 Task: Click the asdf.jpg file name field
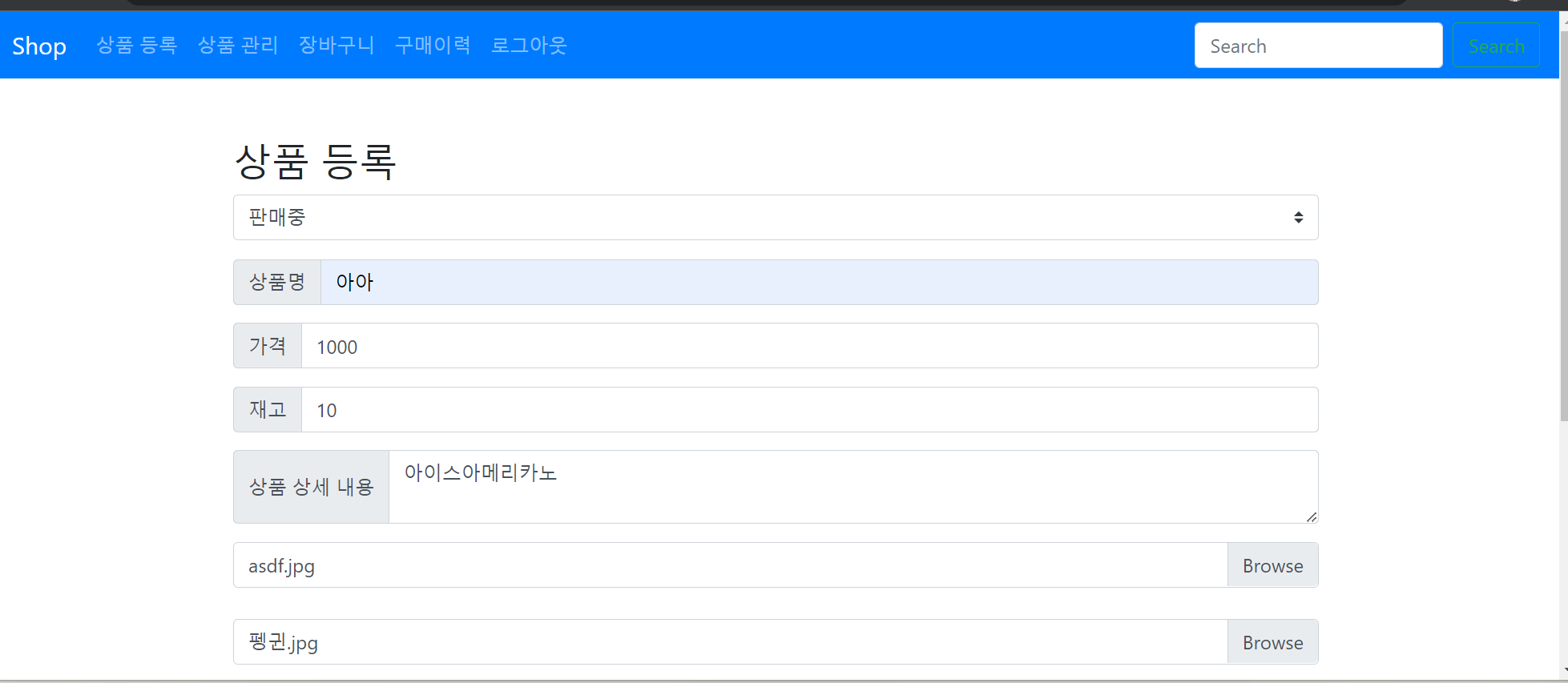[x=730, y=565]
